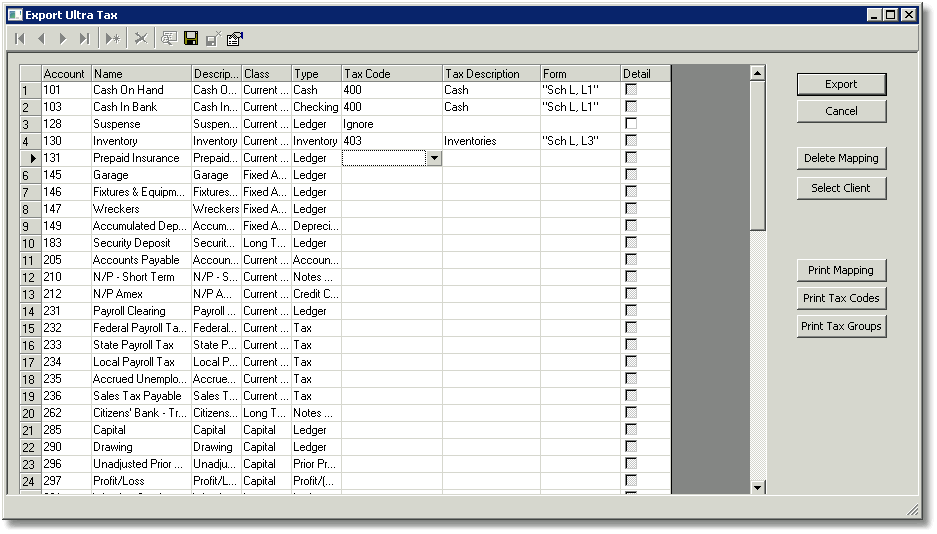Click the Print Tax Codes button
The width and height of the screenshot is (937, 534).
click(x=841, y=298)
